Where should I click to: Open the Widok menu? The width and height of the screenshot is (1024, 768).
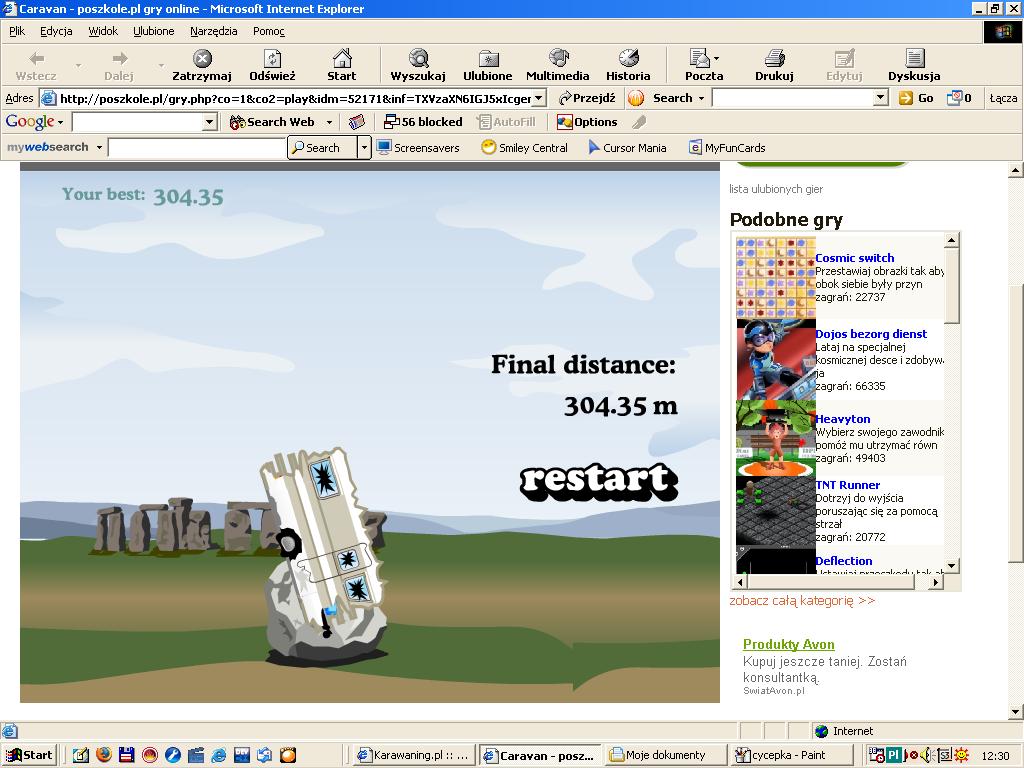click(103, 31)
